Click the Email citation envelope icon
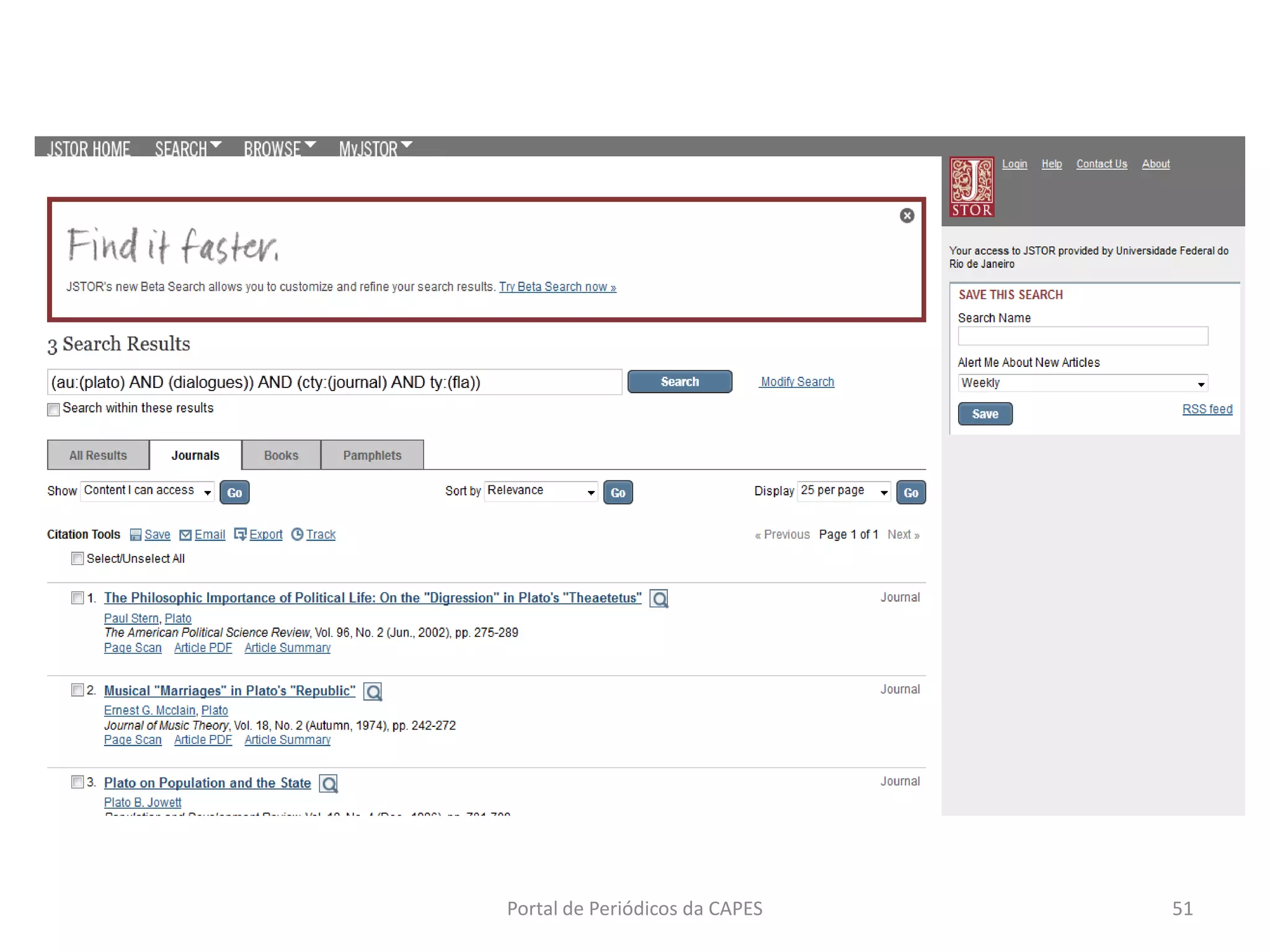This screenshot has width=1270, height=952. point(185,535)
